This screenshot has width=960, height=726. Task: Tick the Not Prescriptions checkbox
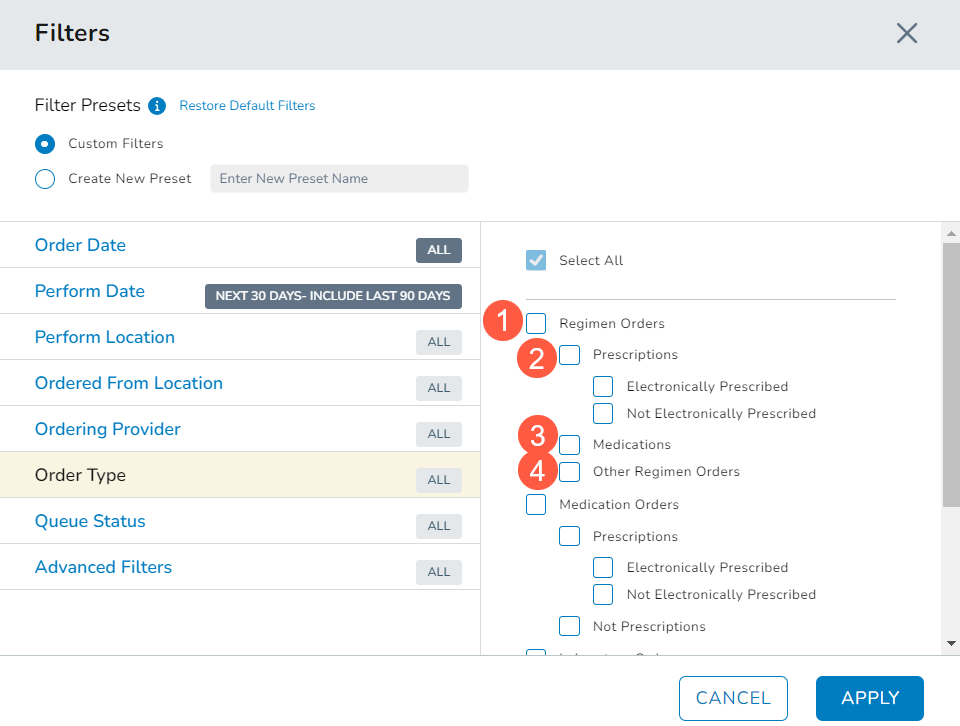click(x=569, y=626)
